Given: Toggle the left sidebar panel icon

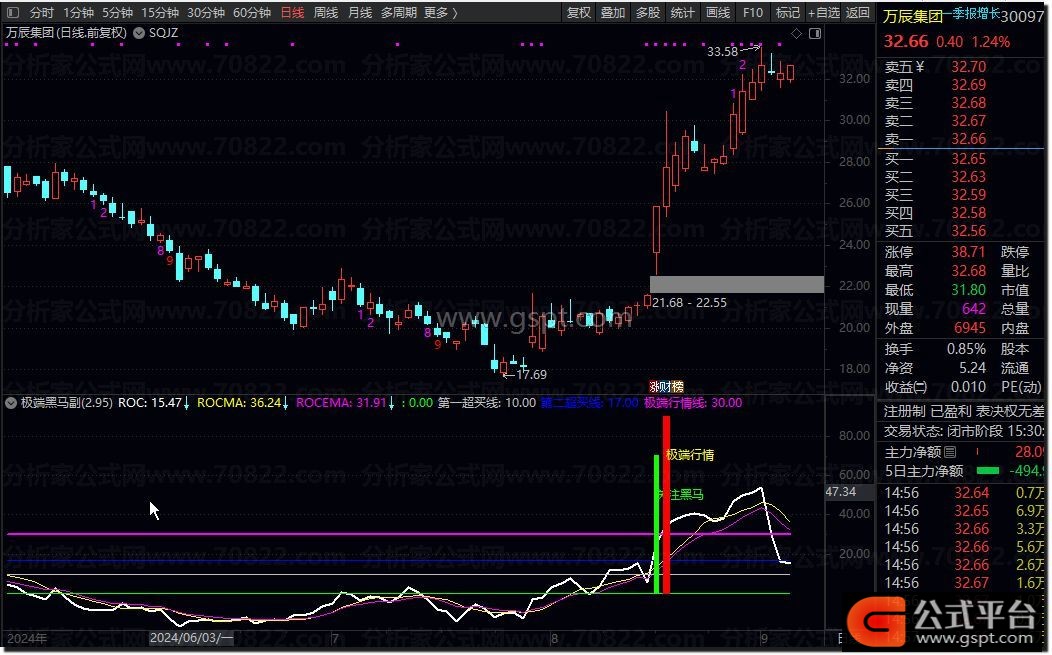Looking at the screenshot, I should 13,12.
